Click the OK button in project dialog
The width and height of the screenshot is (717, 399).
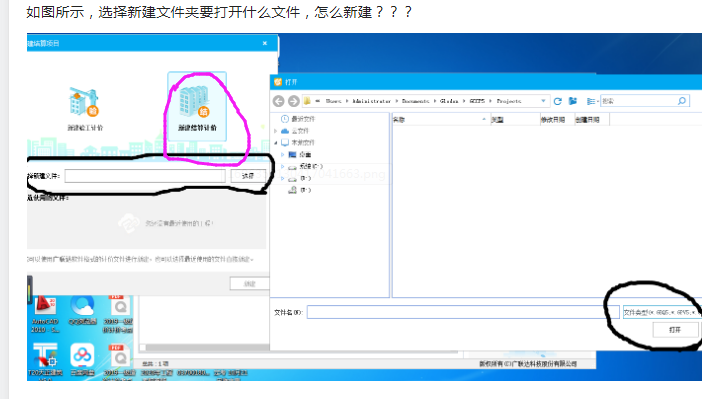pyautogui.click(x=250, y=284)
